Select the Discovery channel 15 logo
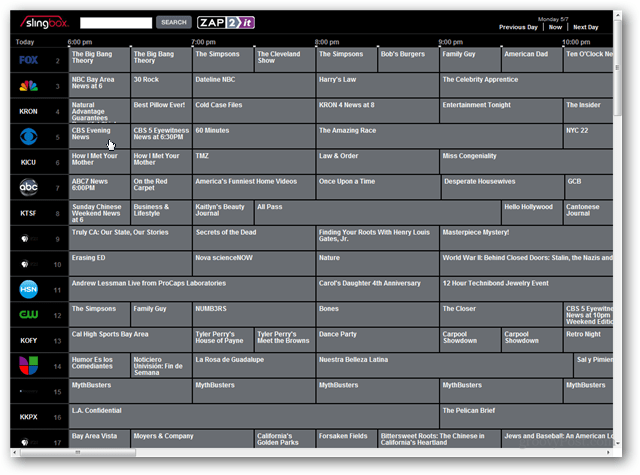Viewport: 640px width, 475px height. click(x=29, y=391)
